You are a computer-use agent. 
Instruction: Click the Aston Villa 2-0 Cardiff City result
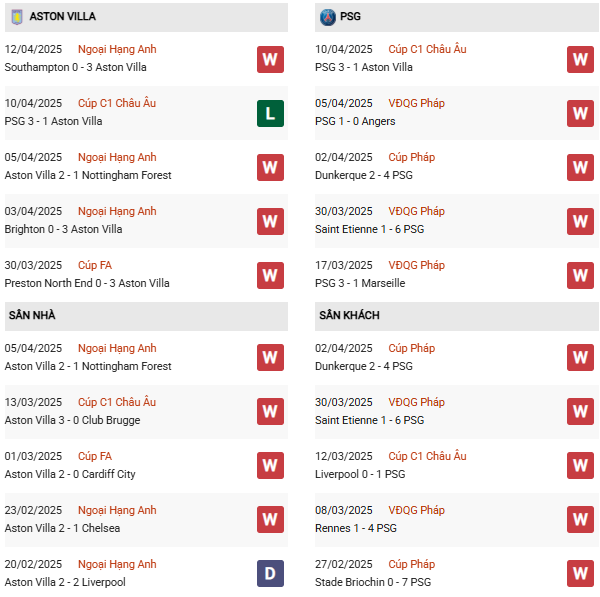[x=70, y=474]
